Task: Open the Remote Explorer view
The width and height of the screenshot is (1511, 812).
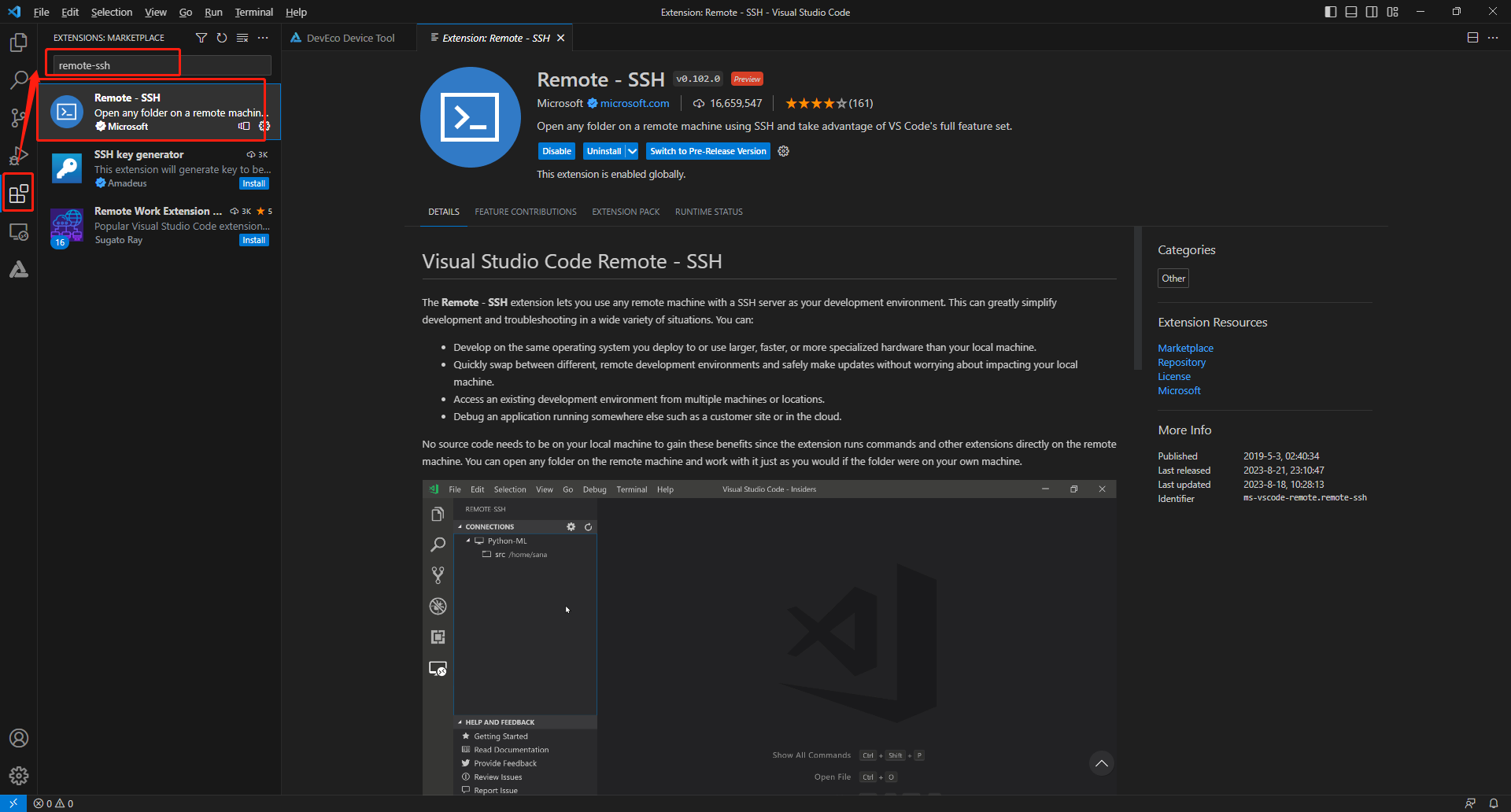Action: pyautogui.click(x=19, y=232)
